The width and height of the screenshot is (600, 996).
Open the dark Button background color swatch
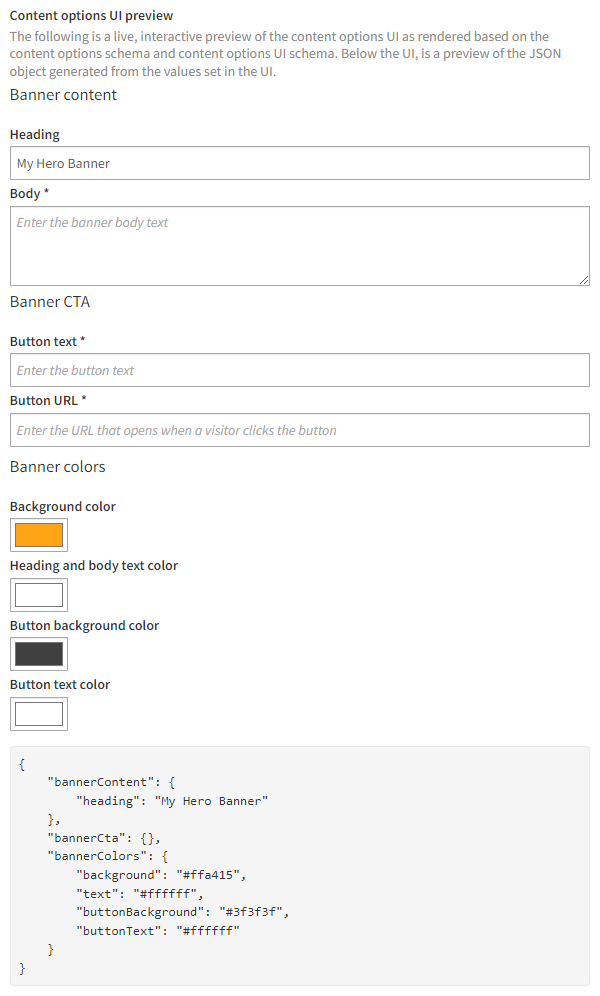38,654
